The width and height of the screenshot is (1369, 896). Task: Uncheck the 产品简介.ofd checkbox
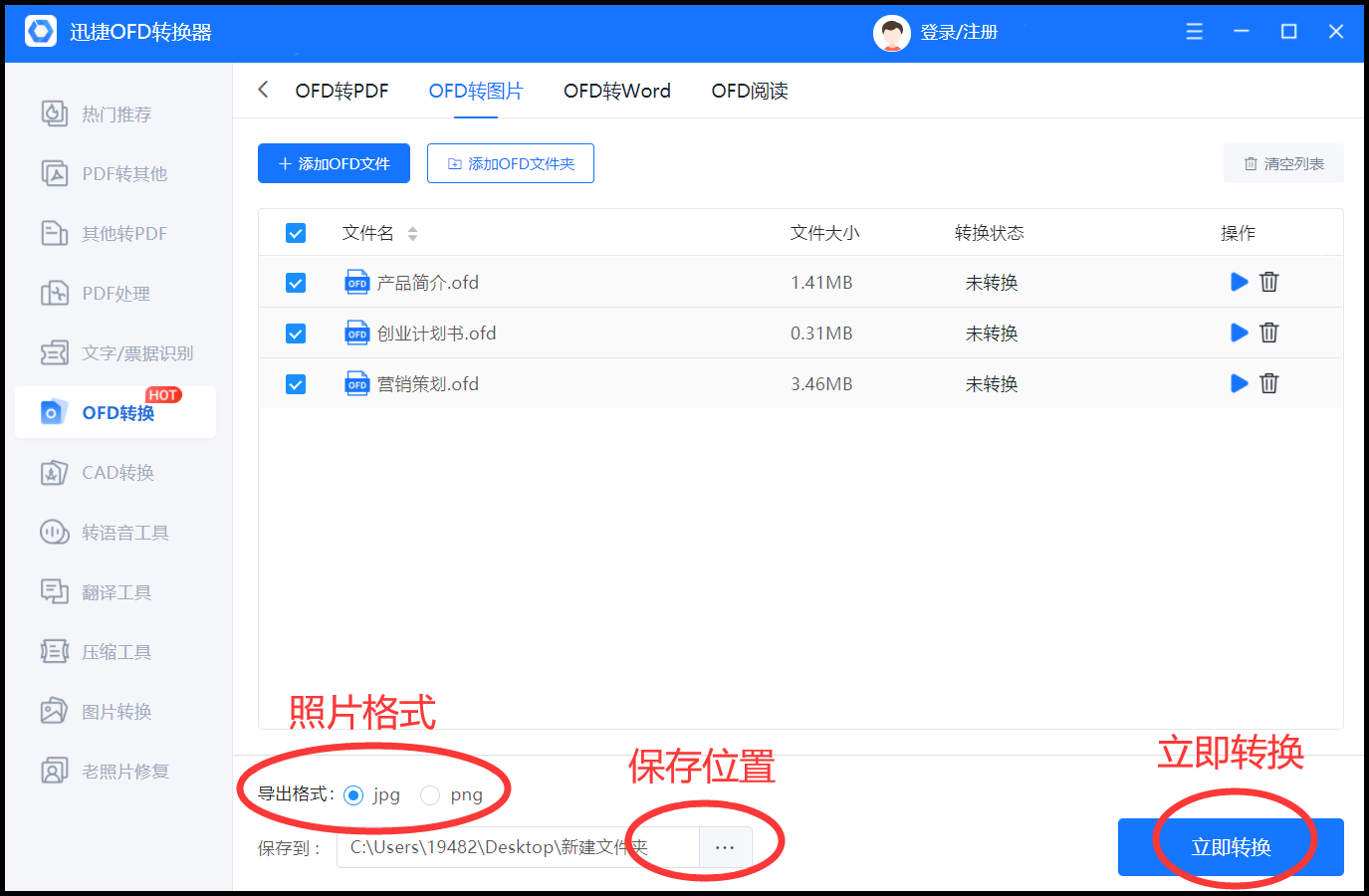[296, 283]
